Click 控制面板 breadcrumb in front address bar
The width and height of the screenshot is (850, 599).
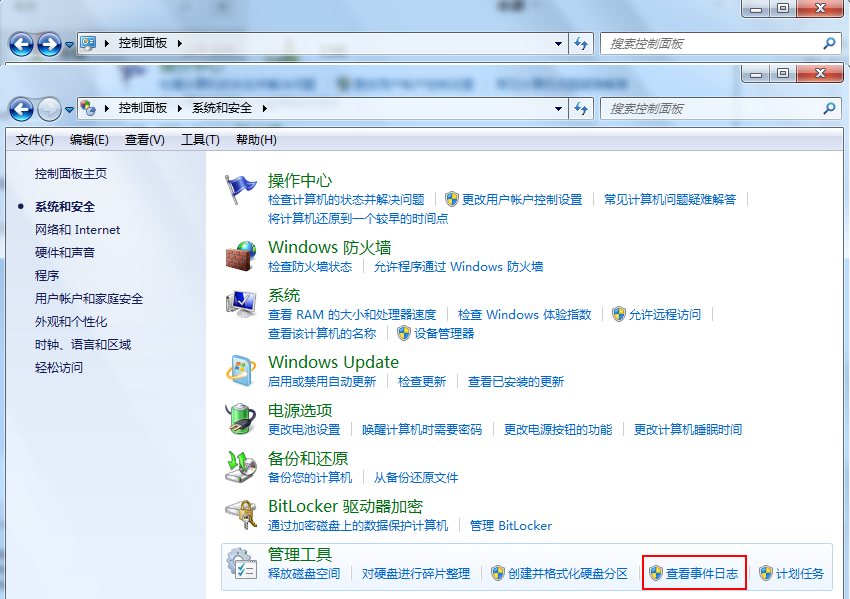click(x=143, y=108)
